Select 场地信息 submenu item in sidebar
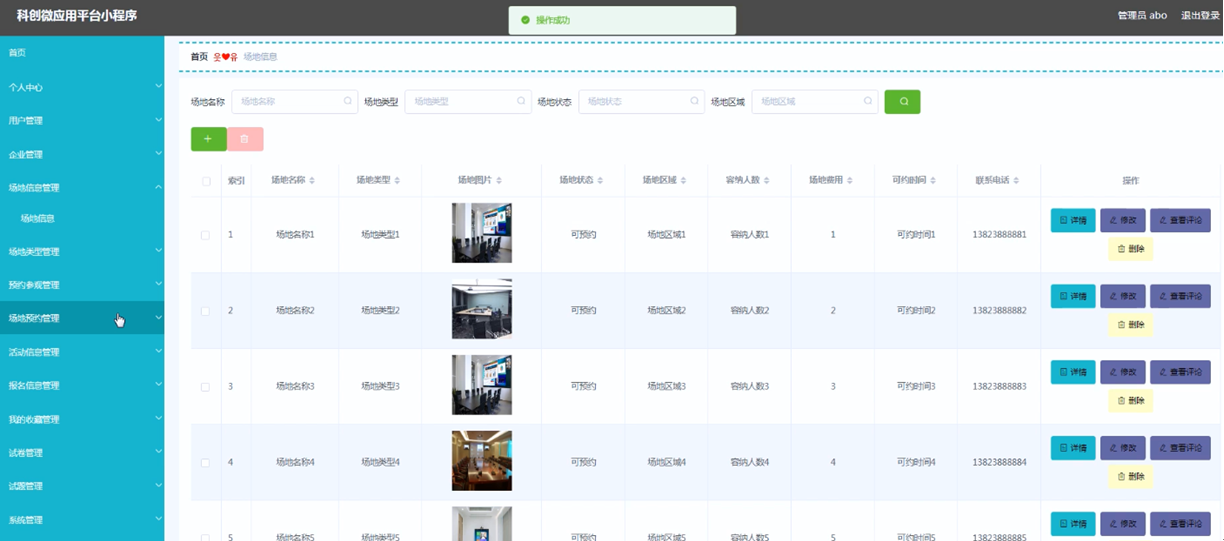Image resolution: width=1224 pixels, height=541 pixels. tap(38, 219)
